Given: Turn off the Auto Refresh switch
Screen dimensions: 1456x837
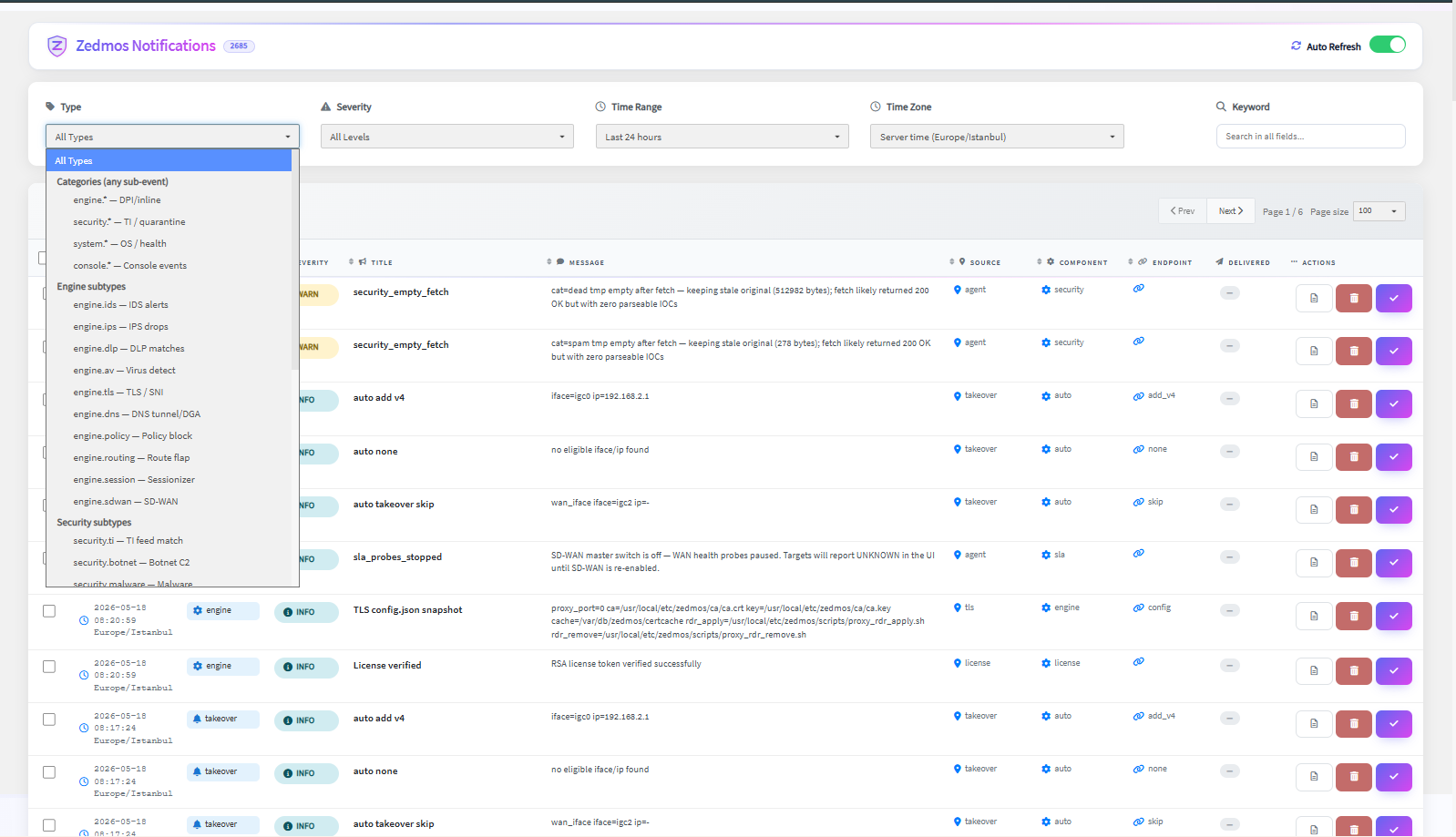Looking at the screenshot, I should coord(1388,45).
